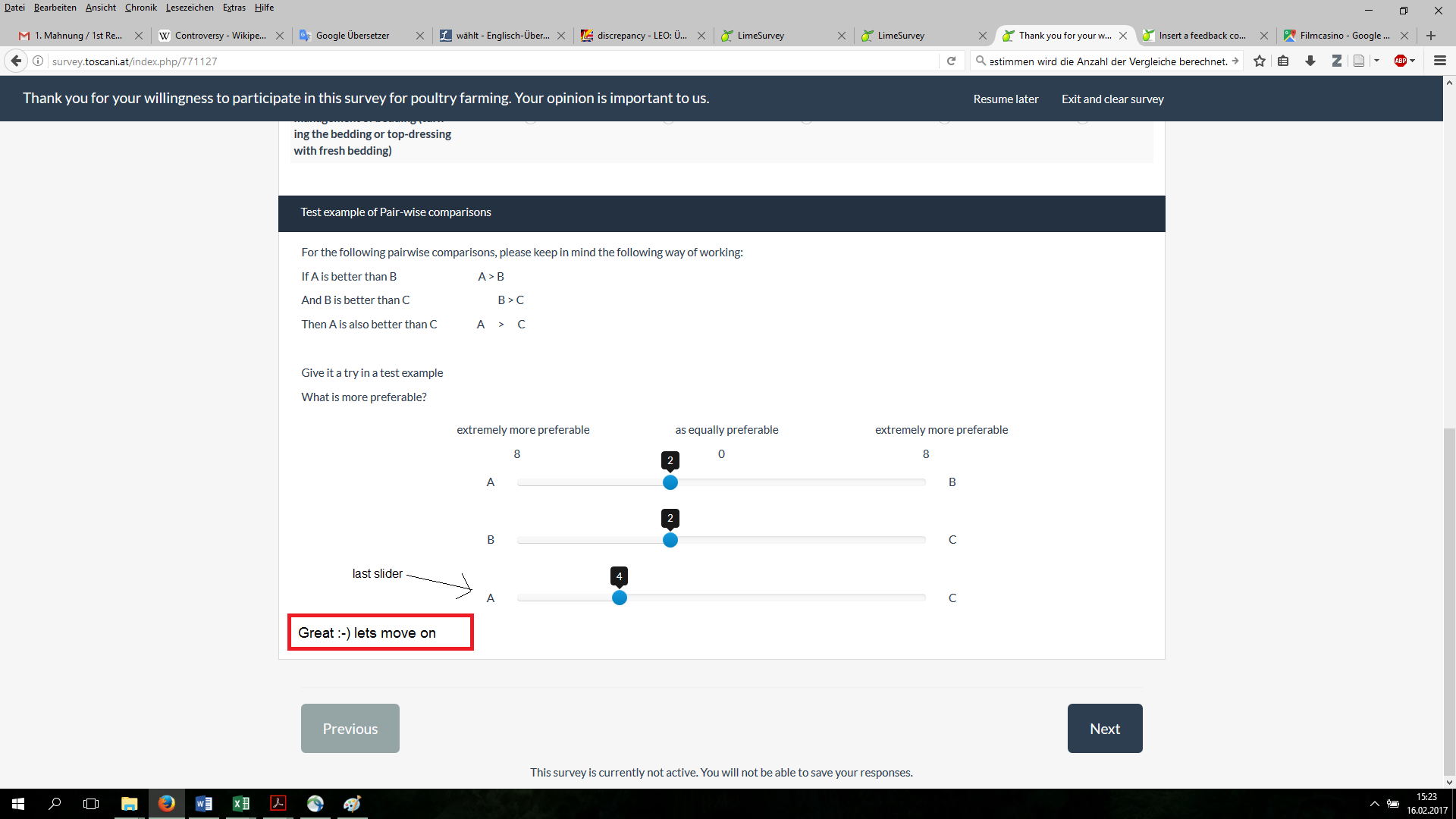This screenshot has height=819, width=1456.
Task: Click Exit and clear survey link
Action: click(x=1112, y=99)
